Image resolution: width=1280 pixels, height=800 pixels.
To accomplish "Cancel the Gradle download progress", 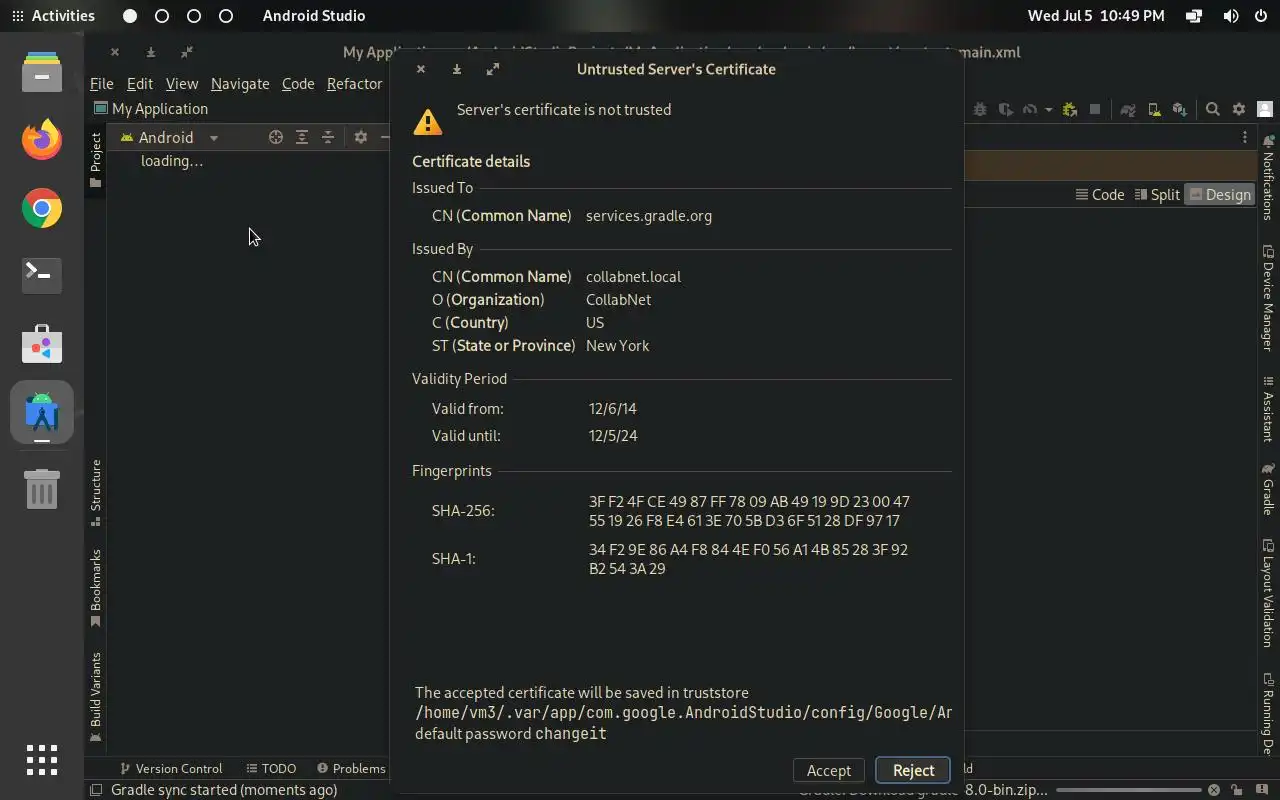I will pyautogui.click(x=1213, y=790).
